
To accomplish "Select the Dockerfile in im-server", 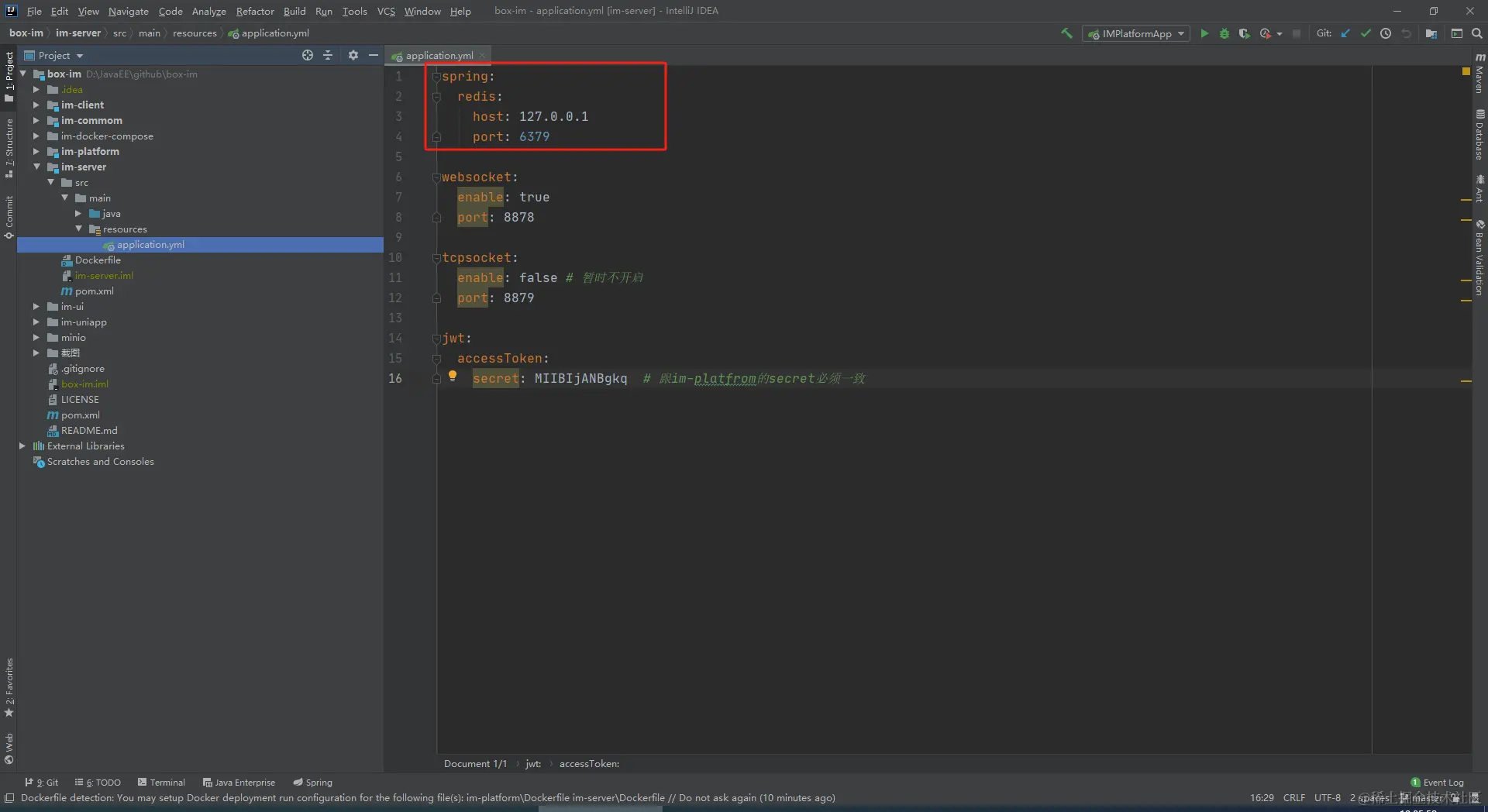I will pyautogui.click(x=98, y=260).
